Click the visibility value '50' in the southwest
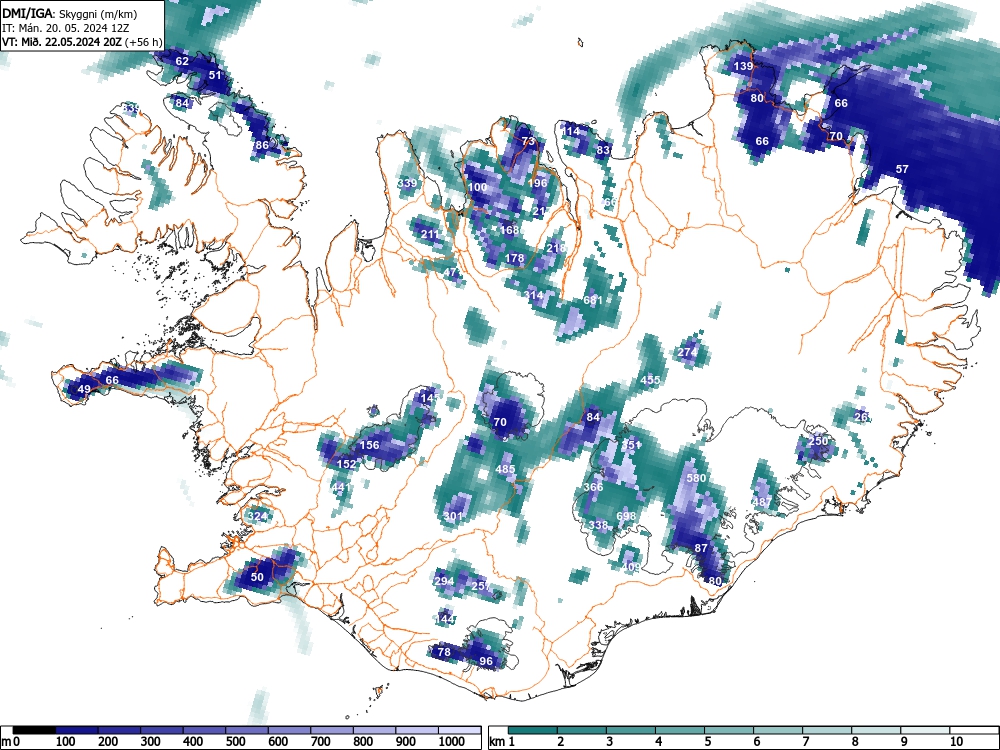 coord(257,577)
